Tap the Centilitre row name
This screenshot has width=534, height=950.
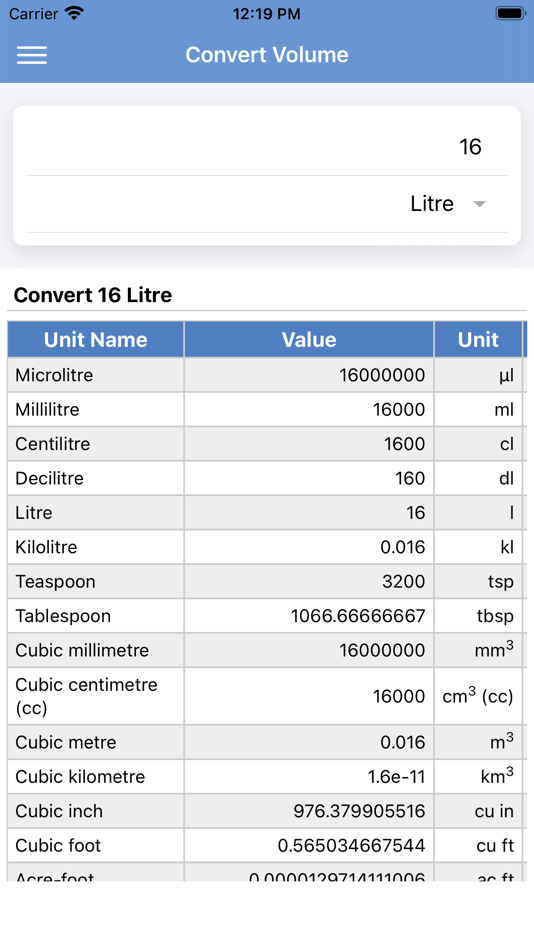pyautogui.click(x=53, y=444)
